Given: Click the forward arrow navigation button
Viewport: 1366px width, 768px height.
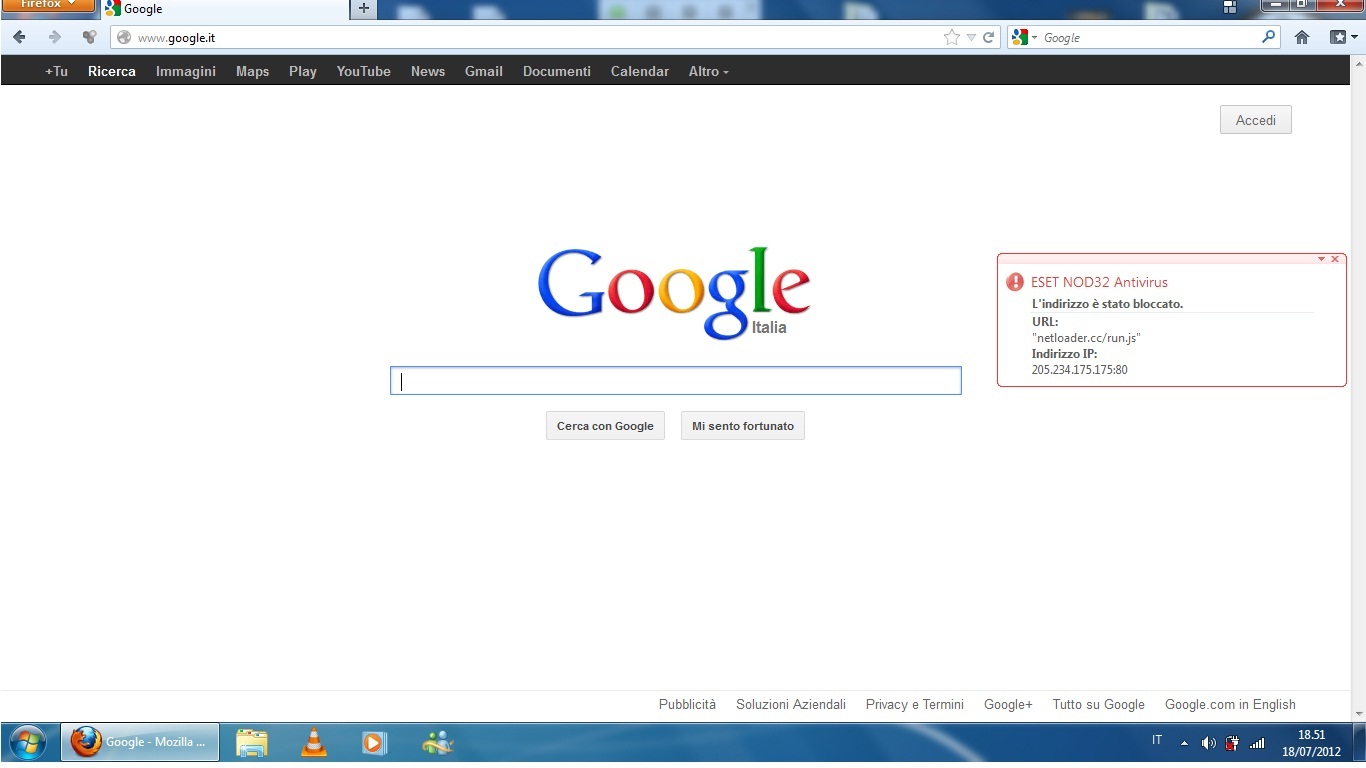Looking at the screenshot, I should 55,37.
